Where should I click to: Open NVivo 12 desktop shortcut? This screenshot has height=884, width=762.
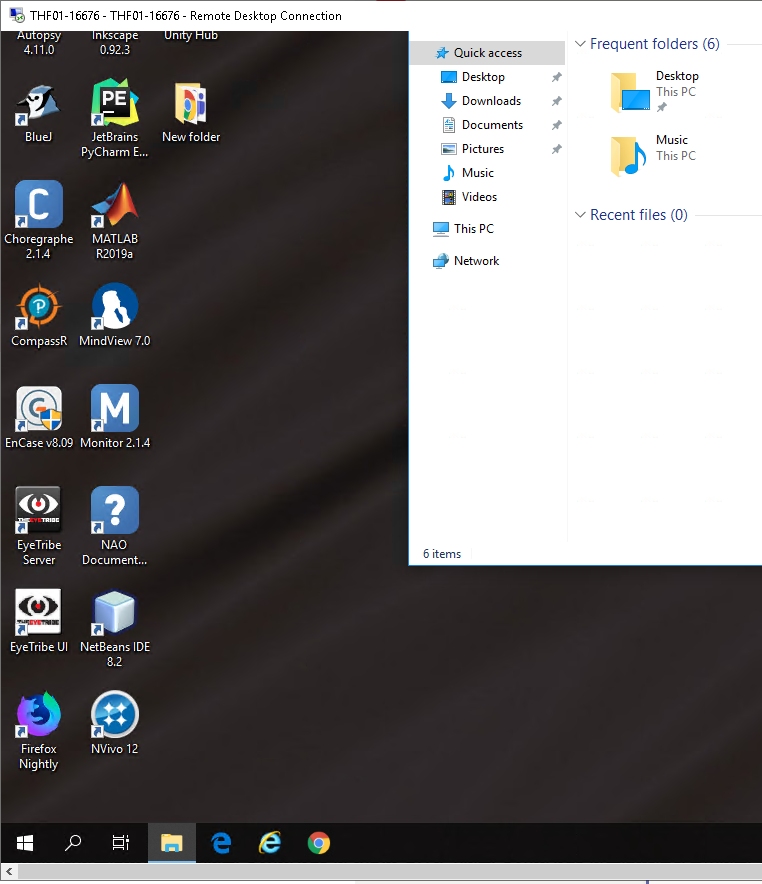[x=114, y=723]
